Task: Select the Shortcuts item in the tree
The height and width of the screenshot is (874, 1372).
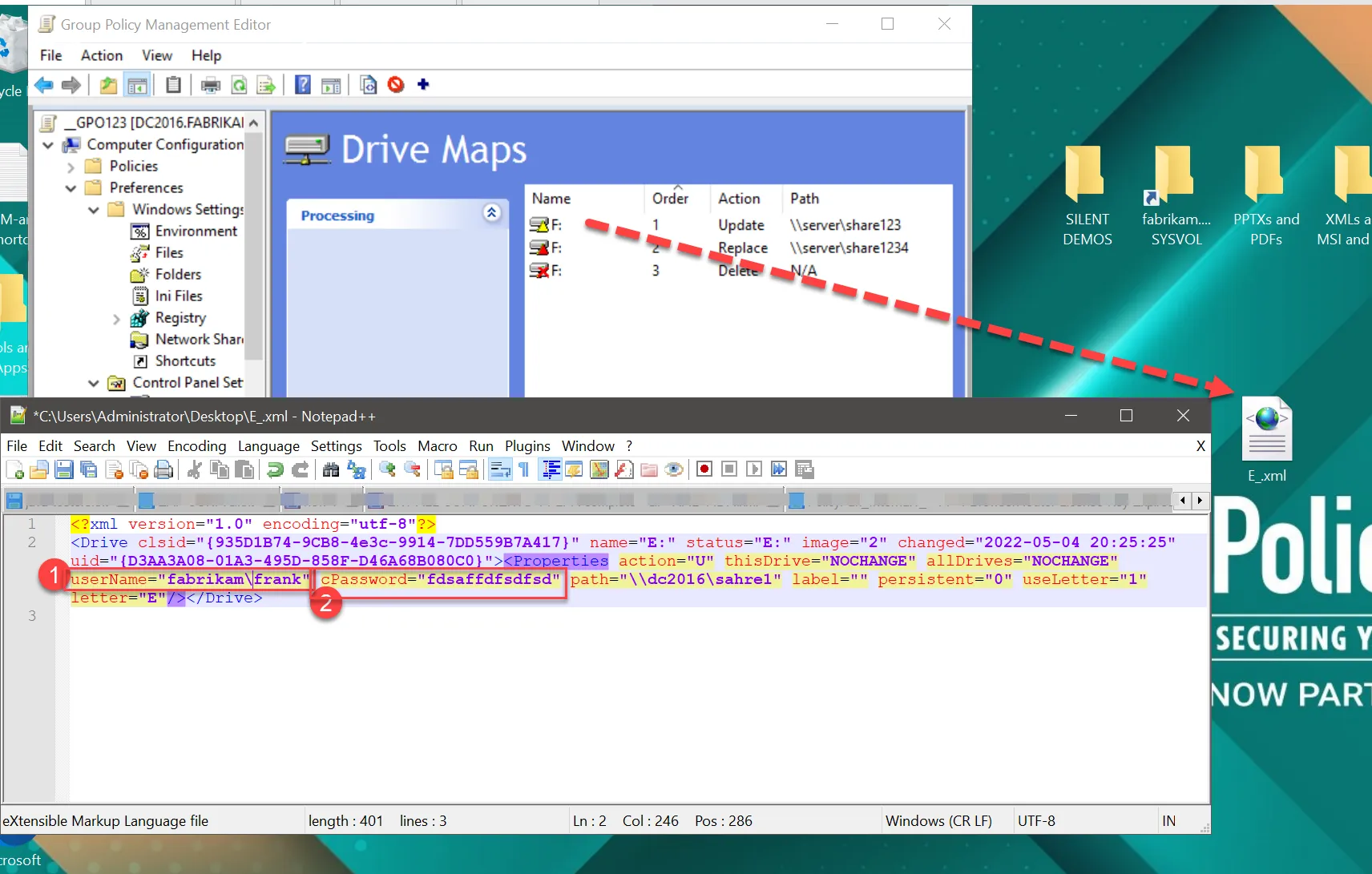Action: [185, 361]
